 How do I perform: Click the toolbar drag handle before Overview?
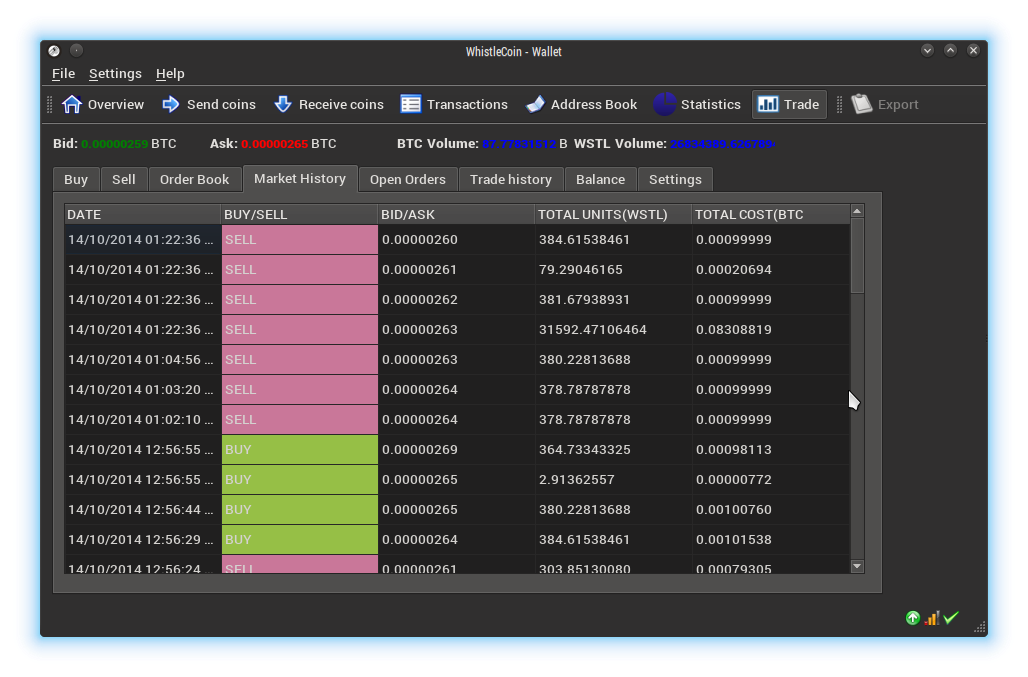point(50,104)
